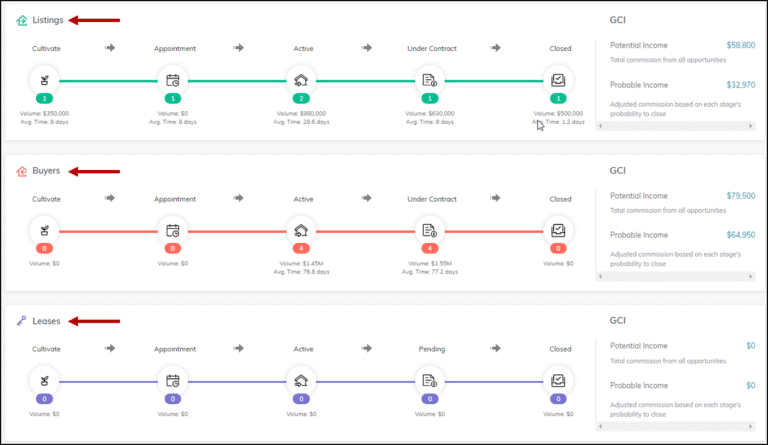768x445 pixels.
Task: Click Buyers Probable Income $64,950 value
Action: pos(741,235)
